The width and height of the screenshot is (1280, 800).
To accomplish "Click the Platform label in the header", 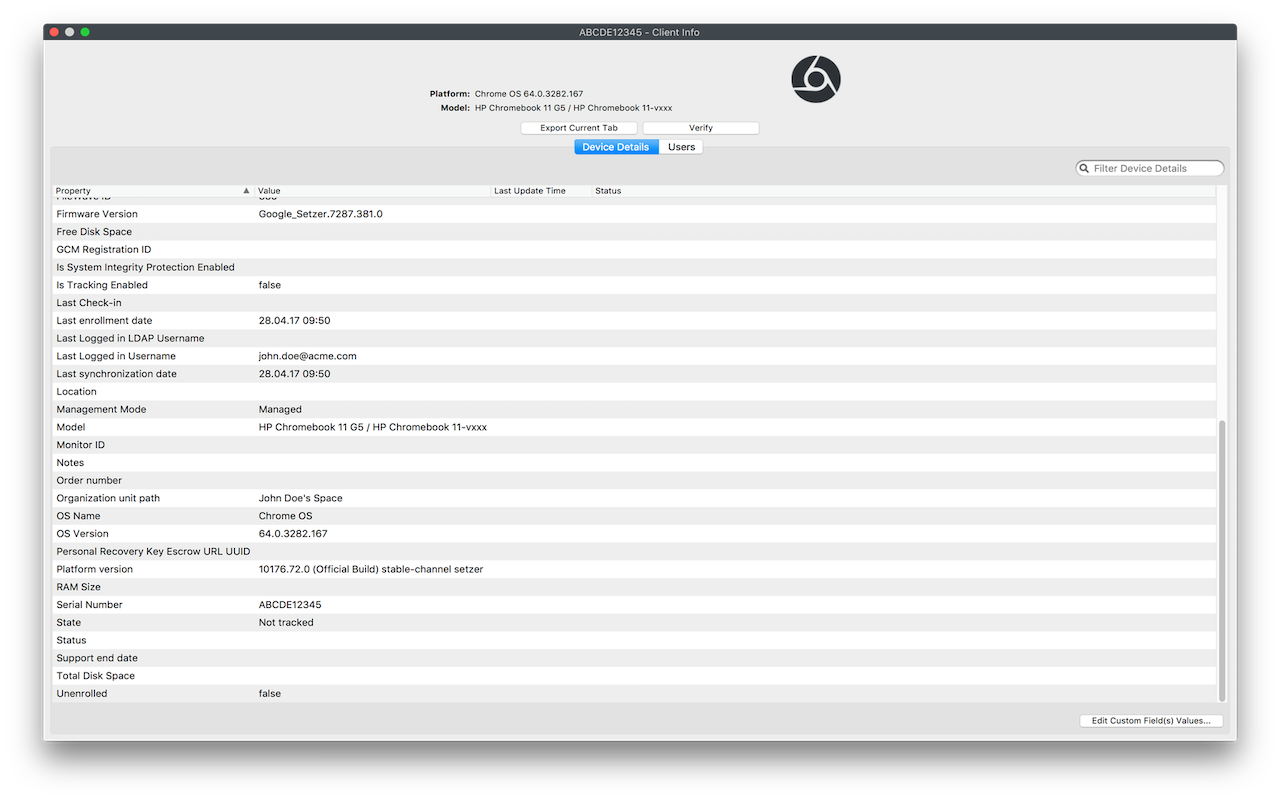I will 450,94.
